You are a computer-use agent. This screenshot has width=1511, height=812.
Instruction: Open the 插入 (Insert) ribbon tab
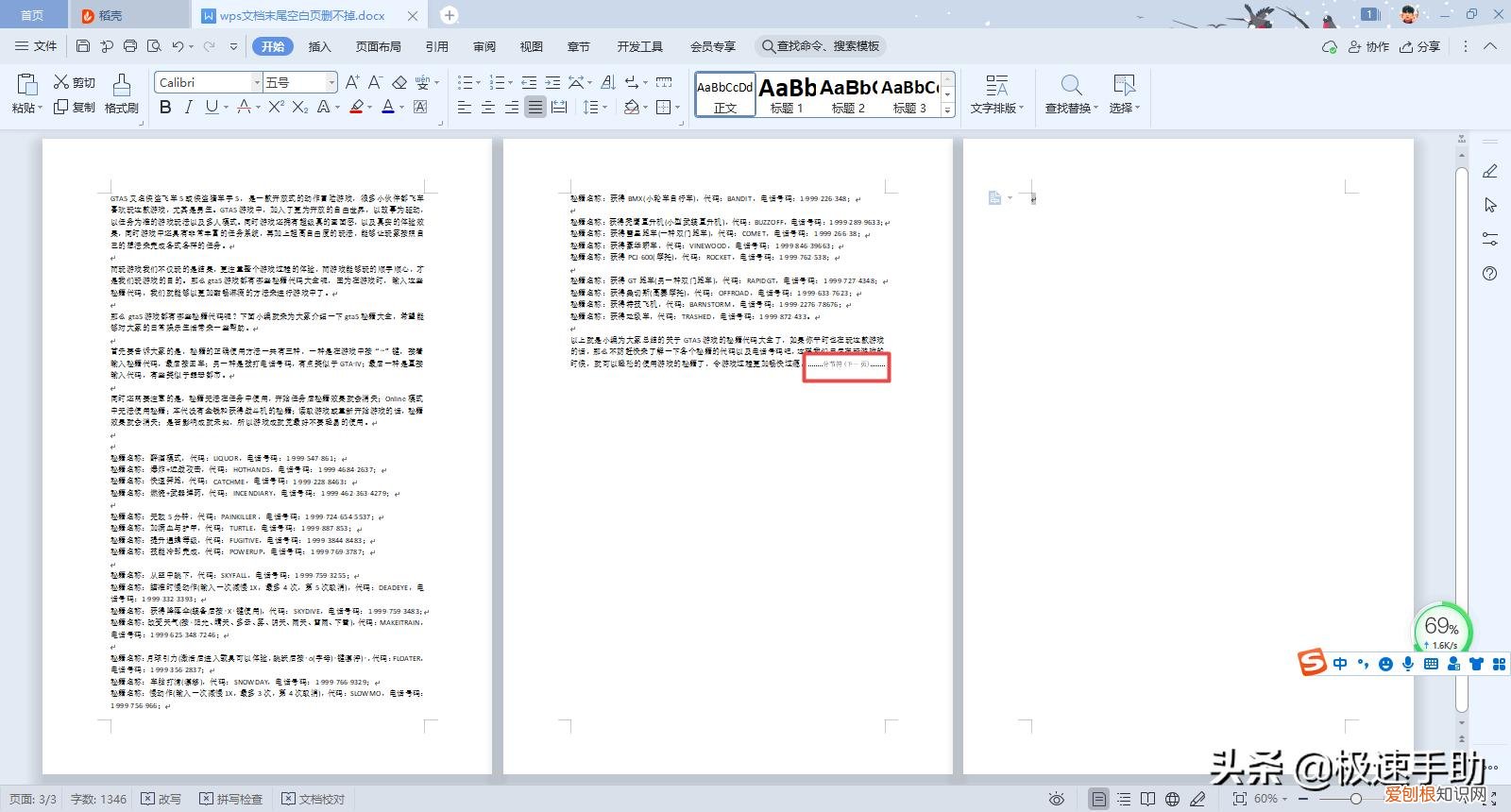[320, 46]
